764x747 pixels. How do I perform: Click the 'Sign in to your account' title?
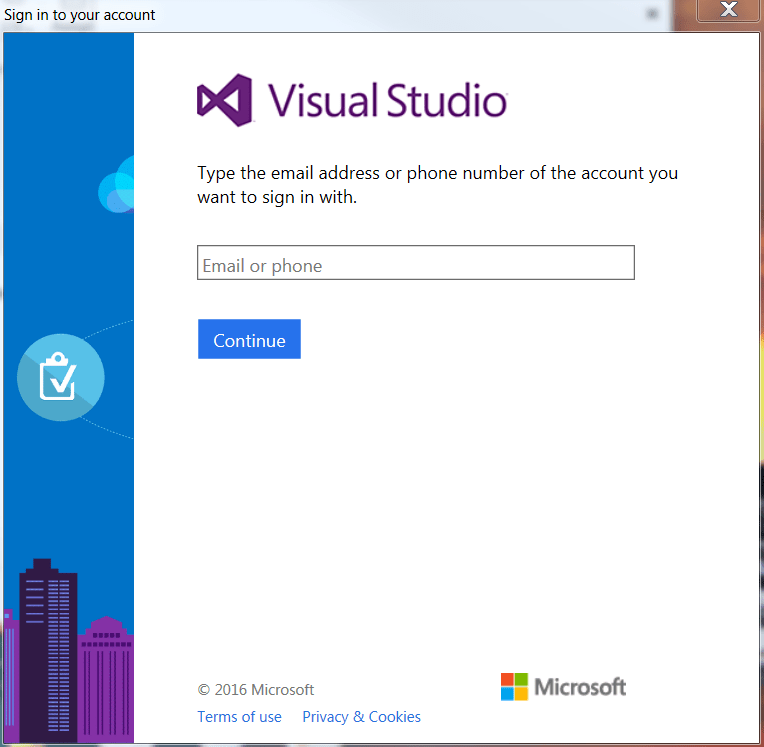pos(80,15)
